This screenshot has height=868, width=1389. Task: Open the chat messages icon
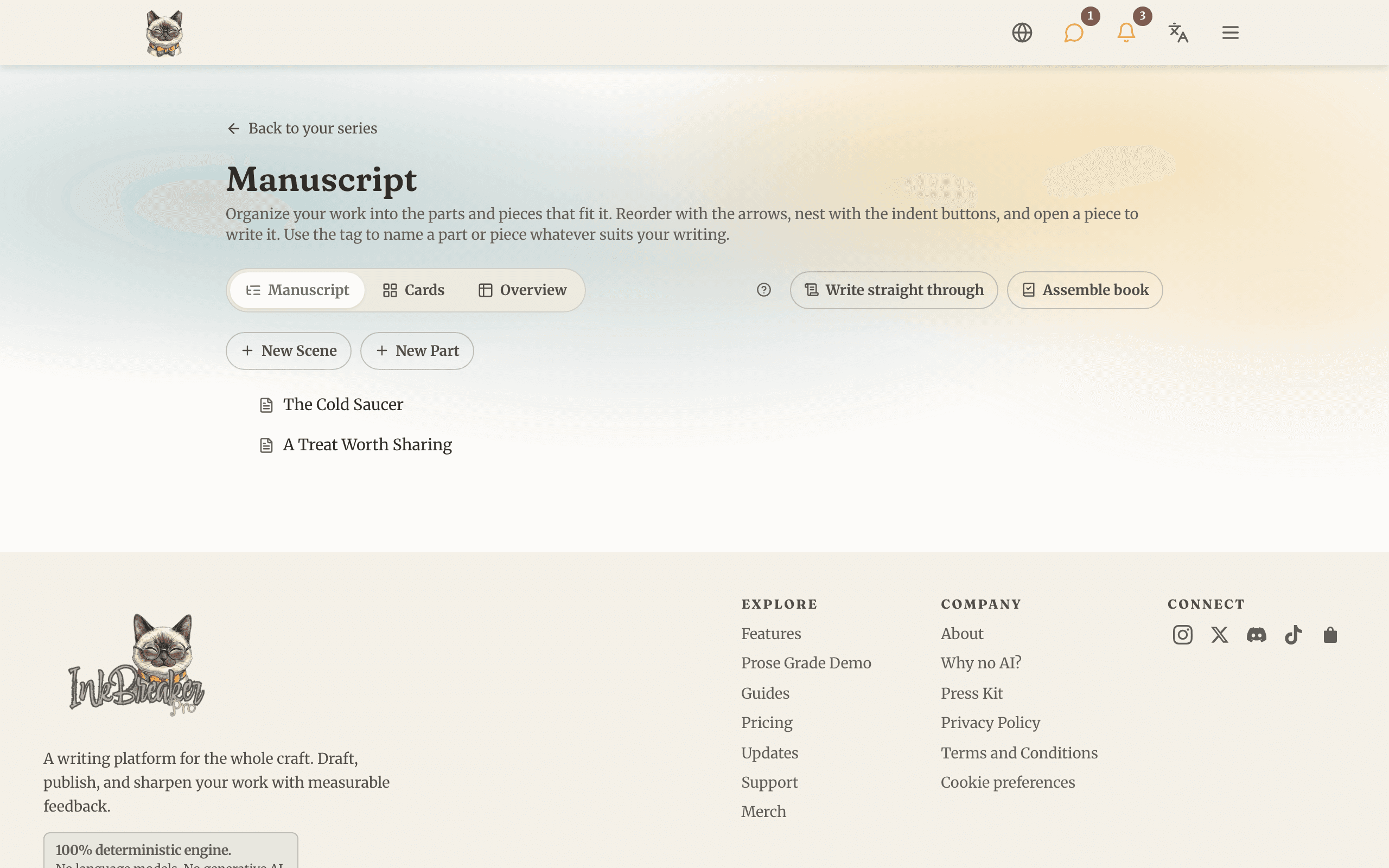pyautogui.click(x=1074, y=33)
